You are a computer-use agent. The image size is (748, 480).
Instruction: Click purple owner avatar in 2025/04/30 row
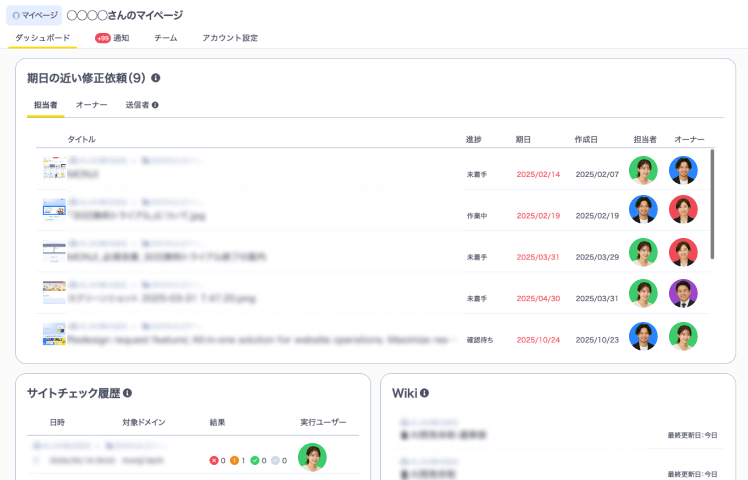683,293
